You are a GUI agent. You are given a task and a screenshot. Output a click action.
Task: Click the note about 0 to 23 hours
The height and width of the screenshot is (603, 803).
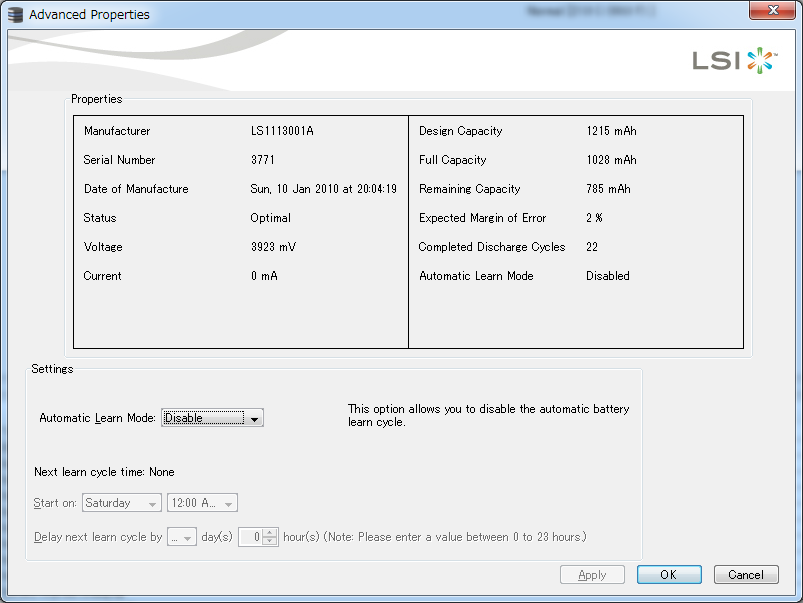[x=455, y=537]
